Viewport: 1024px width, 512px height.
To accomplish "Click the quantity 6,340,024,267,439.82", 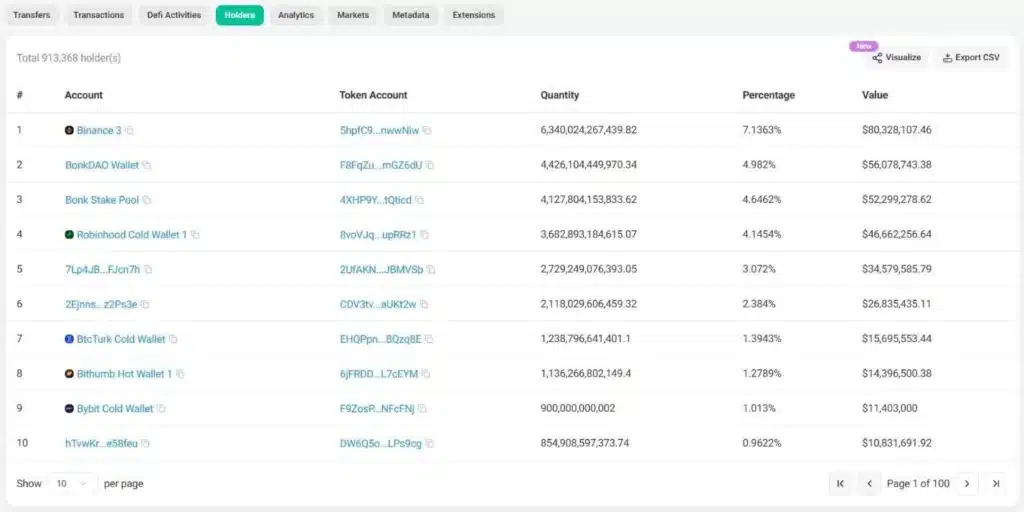I will coord(588,131).
